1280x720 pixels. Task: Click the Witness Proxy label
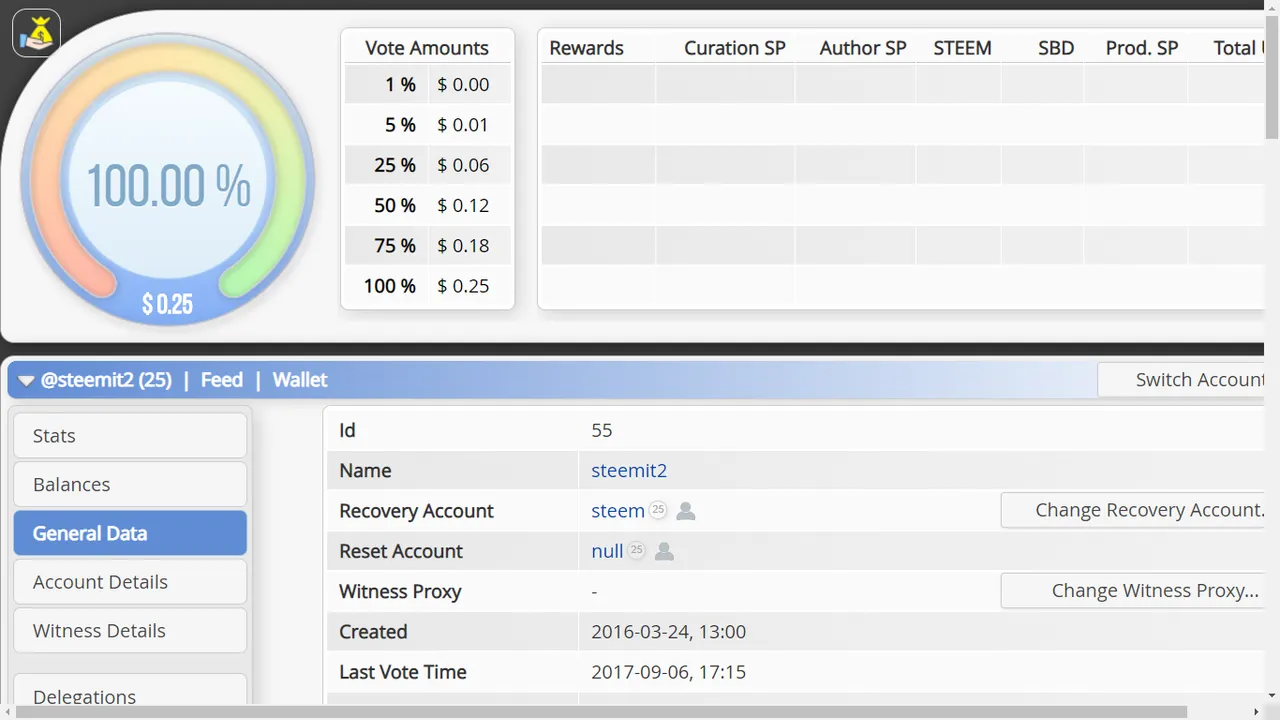[x=400, y=592]
